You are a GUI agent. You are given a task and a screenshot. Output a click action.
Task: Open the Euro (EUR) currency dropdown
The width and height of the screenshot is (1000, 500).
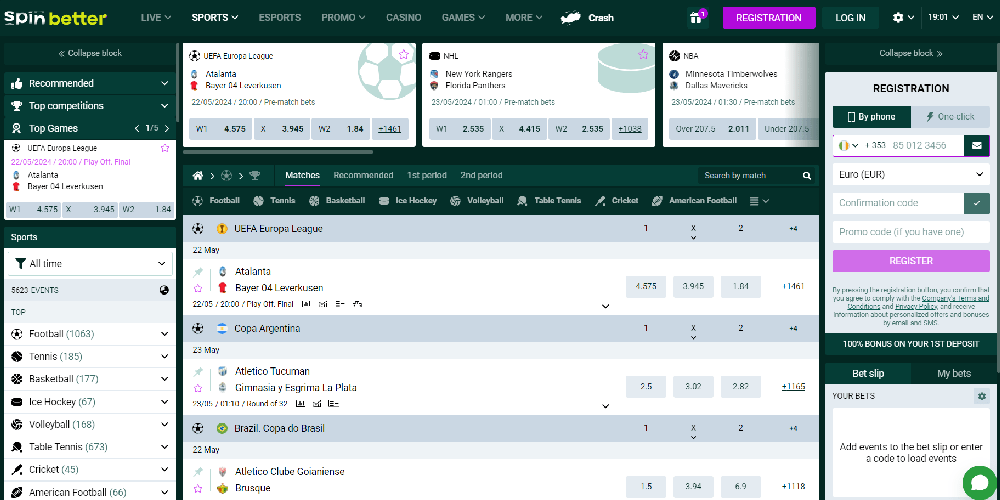click(x=911, y=175)
